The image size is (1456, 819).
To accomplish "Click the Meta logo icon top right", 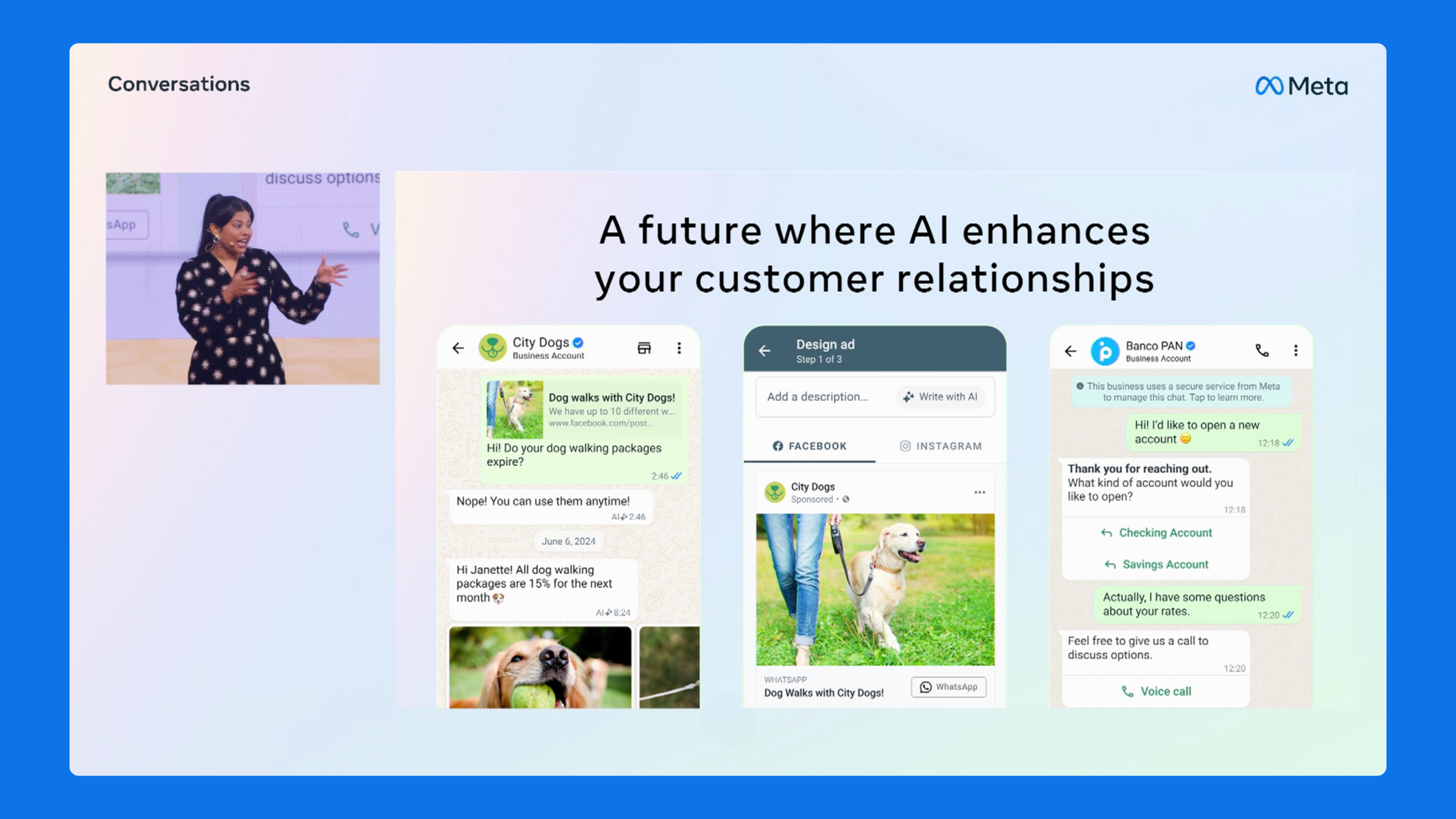I will [1261, 85].
